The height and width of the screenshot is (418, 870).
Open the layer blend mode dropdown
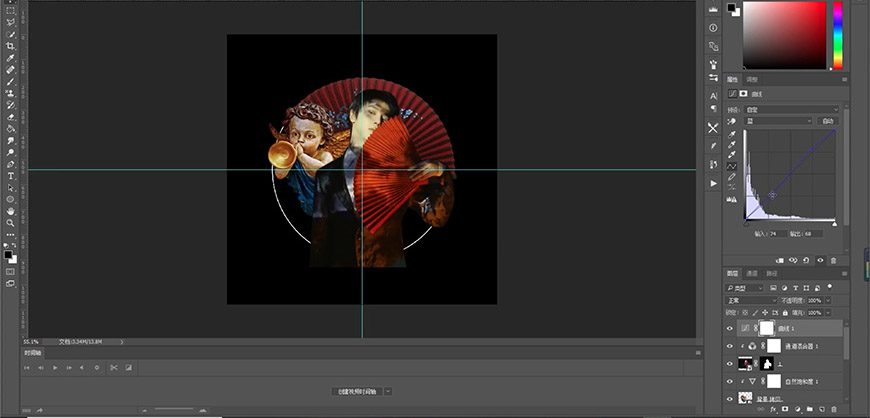coord(751,300)
